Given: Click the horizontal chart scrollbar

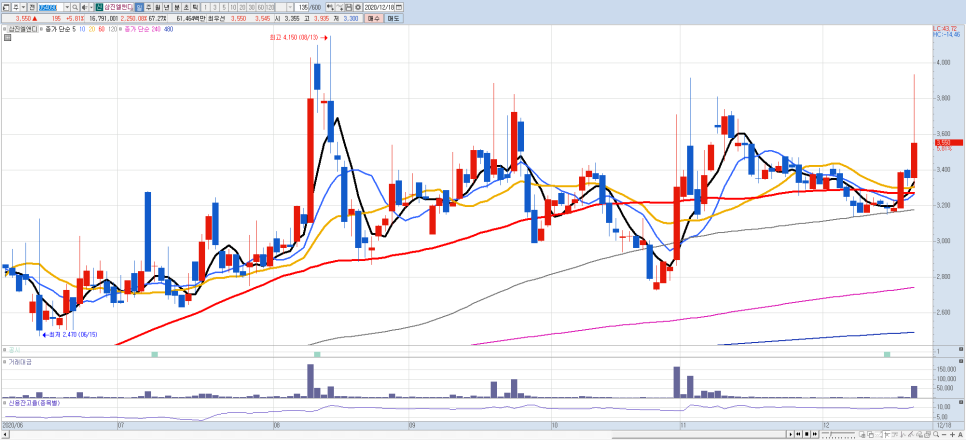Looking at the screenshot, I should pos(393,434).
